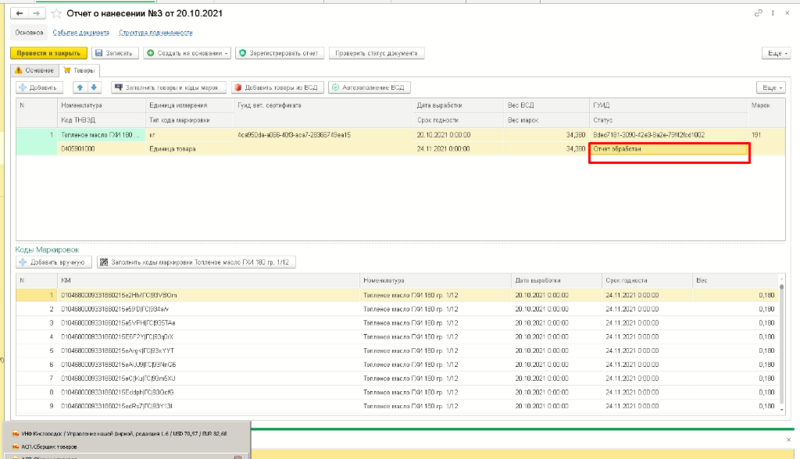Click 'КМ' column header in codes table

coord(208,280)
